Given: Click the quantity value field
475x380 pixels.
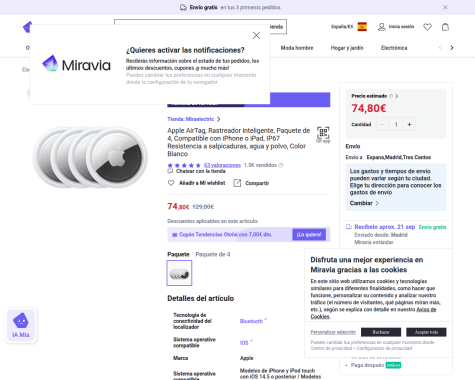Looking at the screenshot, I should tap(396, 124).
